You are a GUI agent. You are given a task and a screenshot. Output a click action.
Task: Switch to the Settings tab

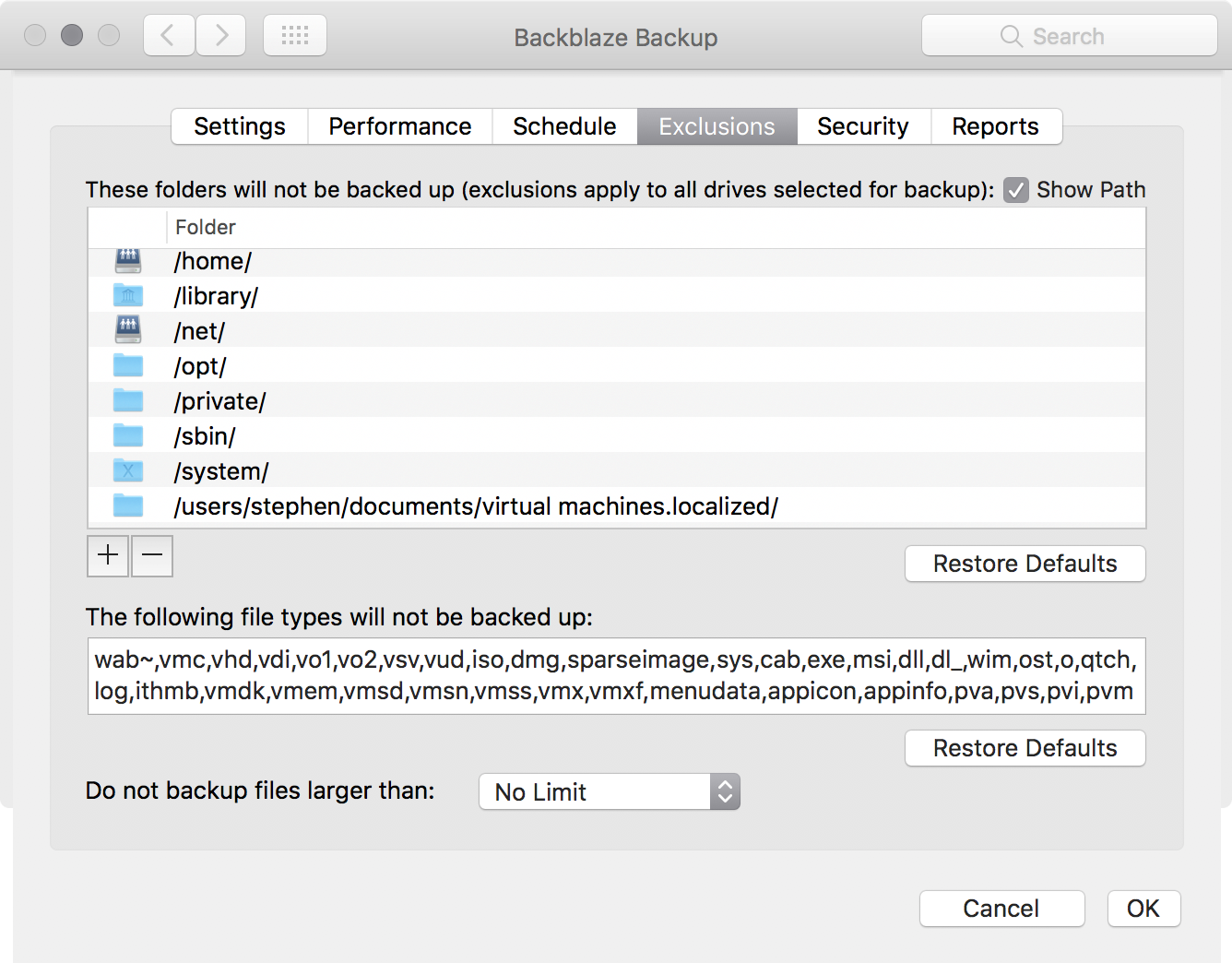tap(240, 126)
